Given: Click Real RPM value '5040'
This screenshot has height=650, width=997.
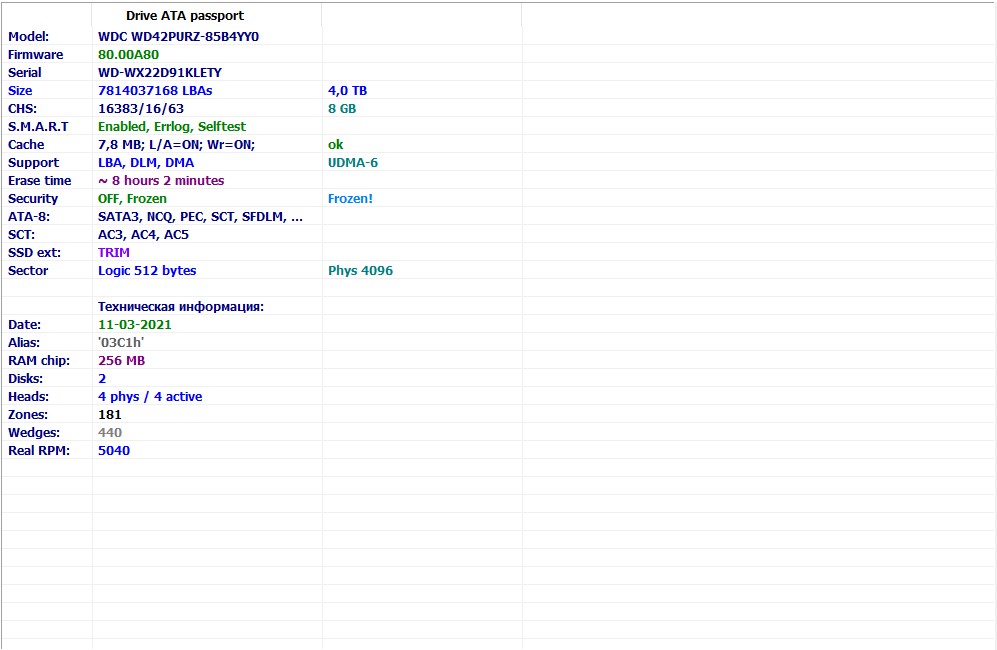Looking at the screenshot, I should coord(114,450).
